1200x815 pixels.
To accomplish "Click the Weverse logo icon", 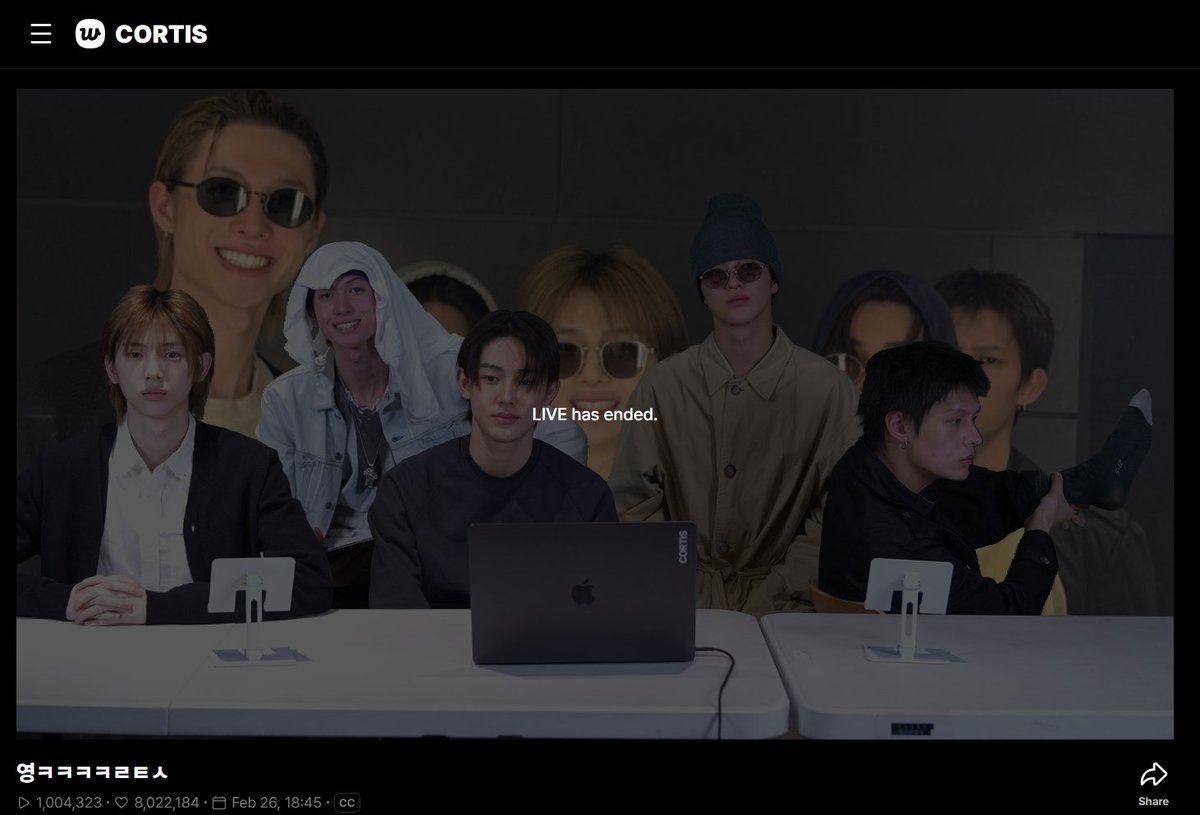I will 90,34.
